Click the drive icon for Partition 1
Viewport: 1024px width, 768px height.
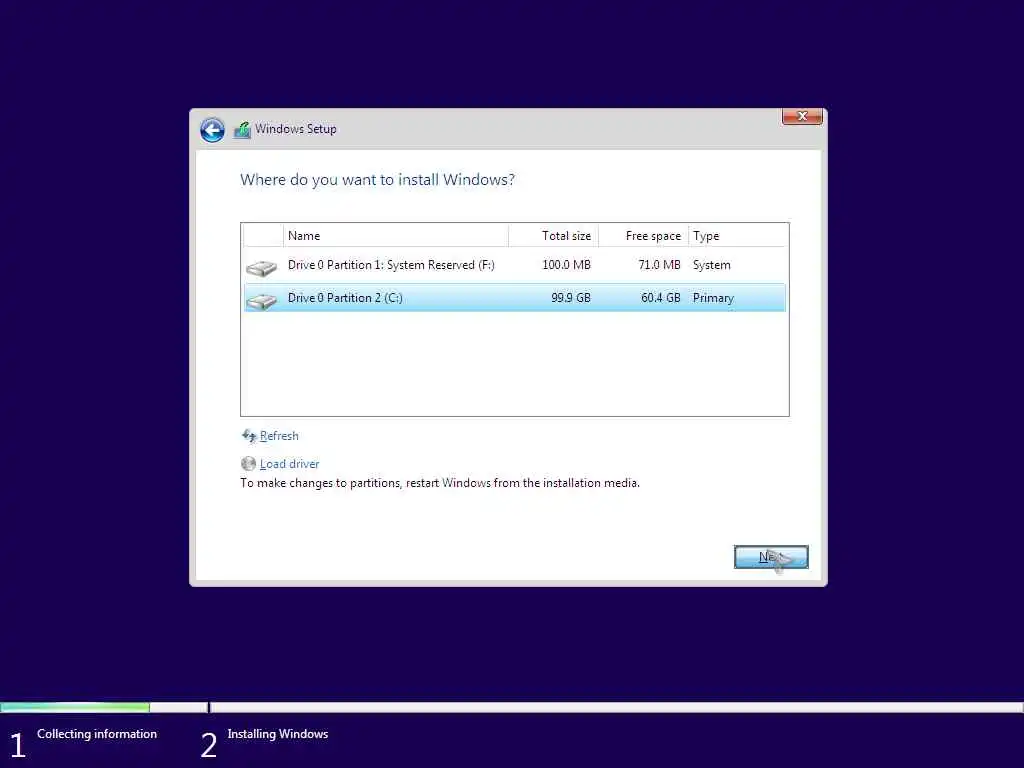tap(262, 267)
